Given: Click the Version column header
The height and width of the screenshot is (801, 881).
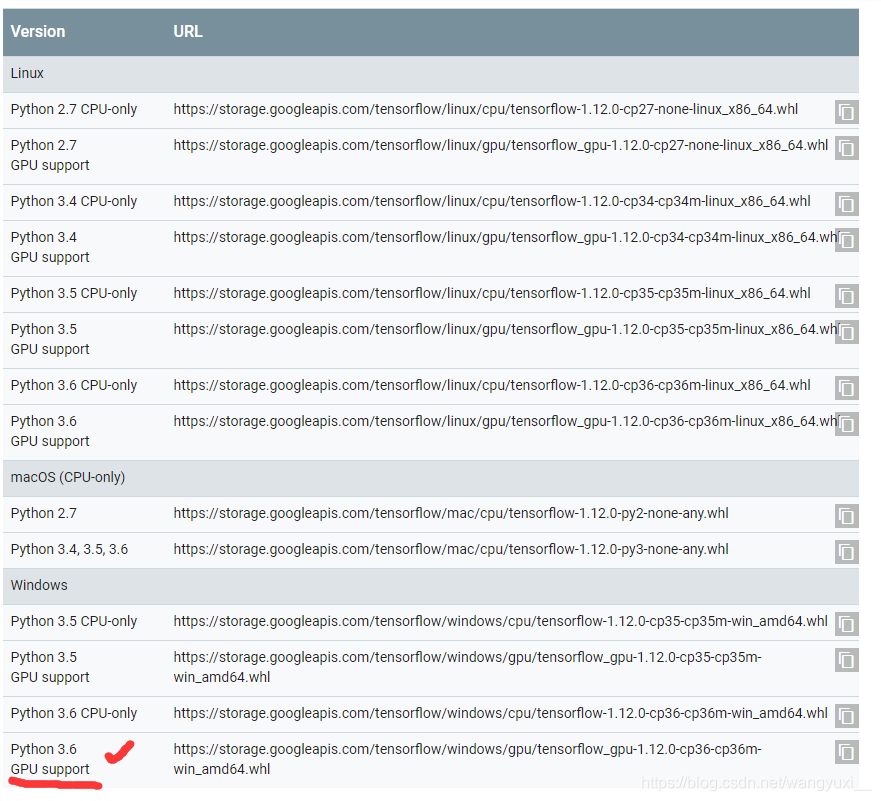Looking at the screenshot, I should coord(38,31).
